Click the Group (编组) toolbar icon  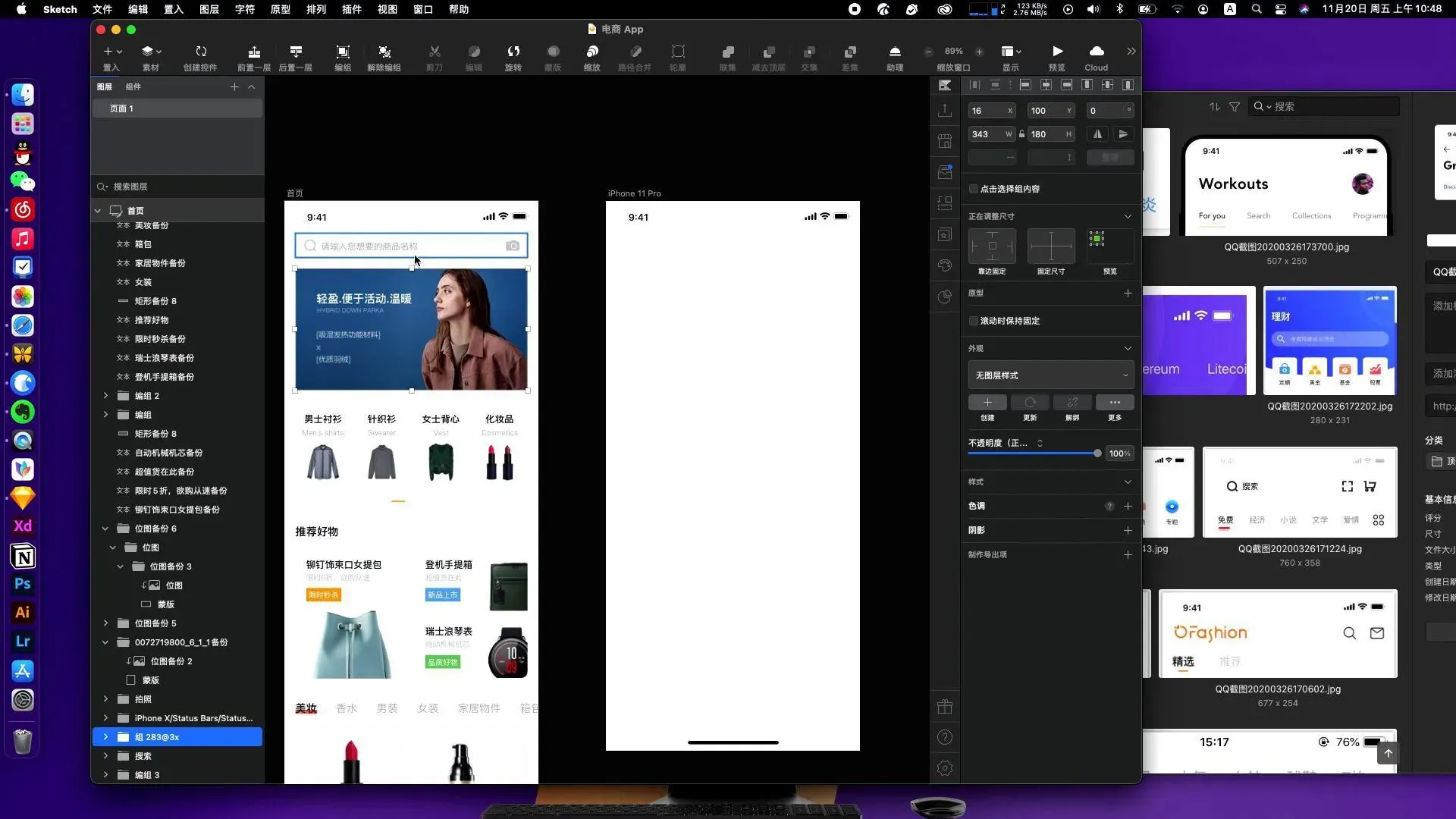pos(343,52)
